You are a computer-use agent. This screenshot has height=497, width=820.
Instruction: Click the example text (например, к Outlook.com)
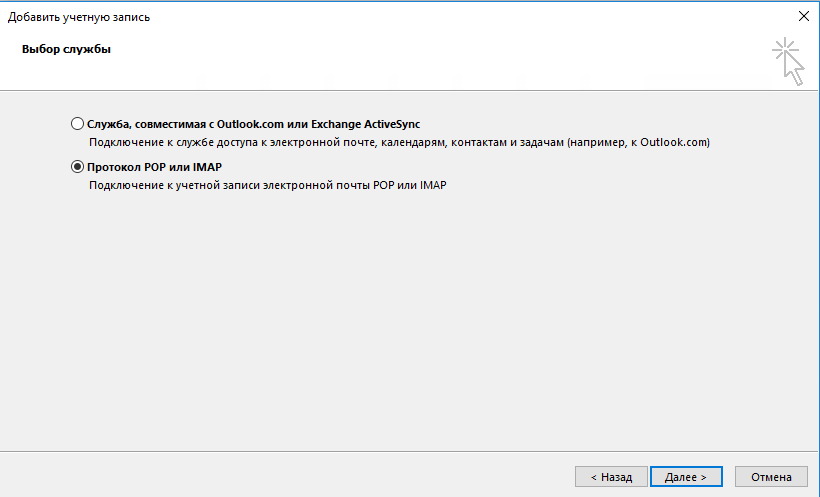tap(638, 143)
